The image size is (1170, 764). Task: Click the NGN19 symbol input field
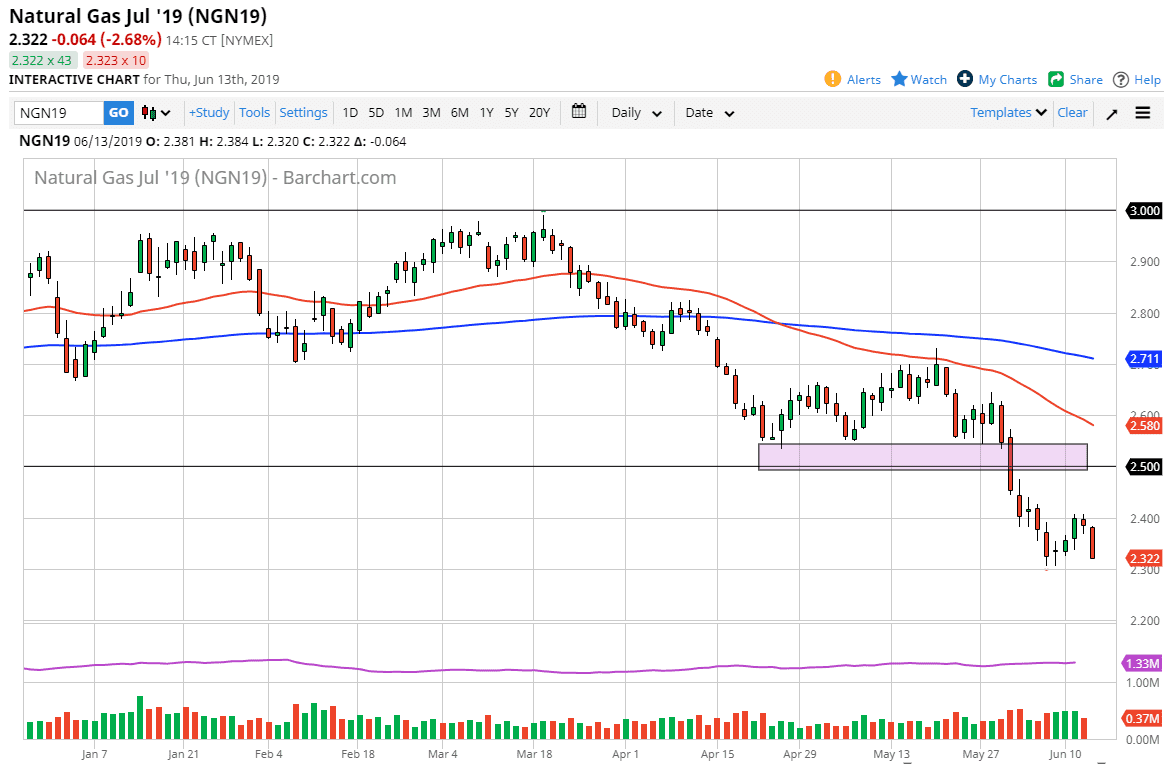[x=59, y=113]
